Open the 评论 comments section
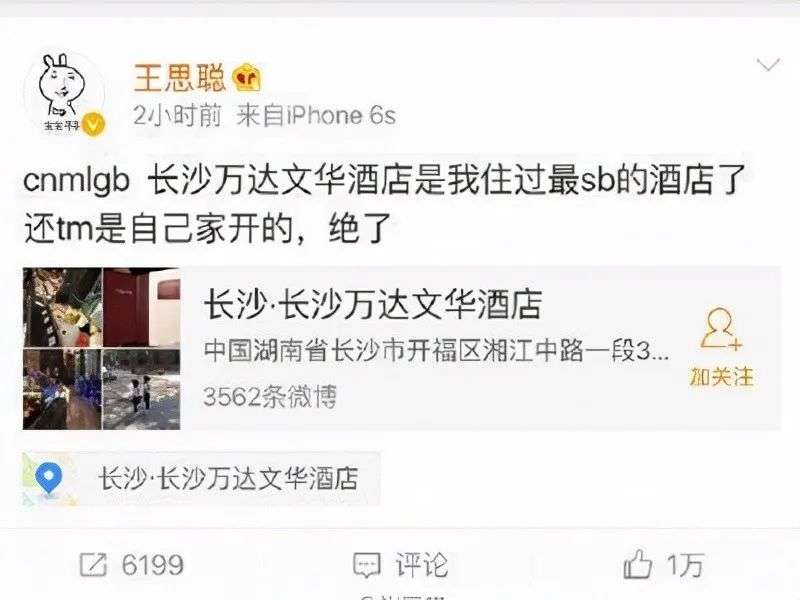This screenshot has width=800, height=600. pos(421,565)
